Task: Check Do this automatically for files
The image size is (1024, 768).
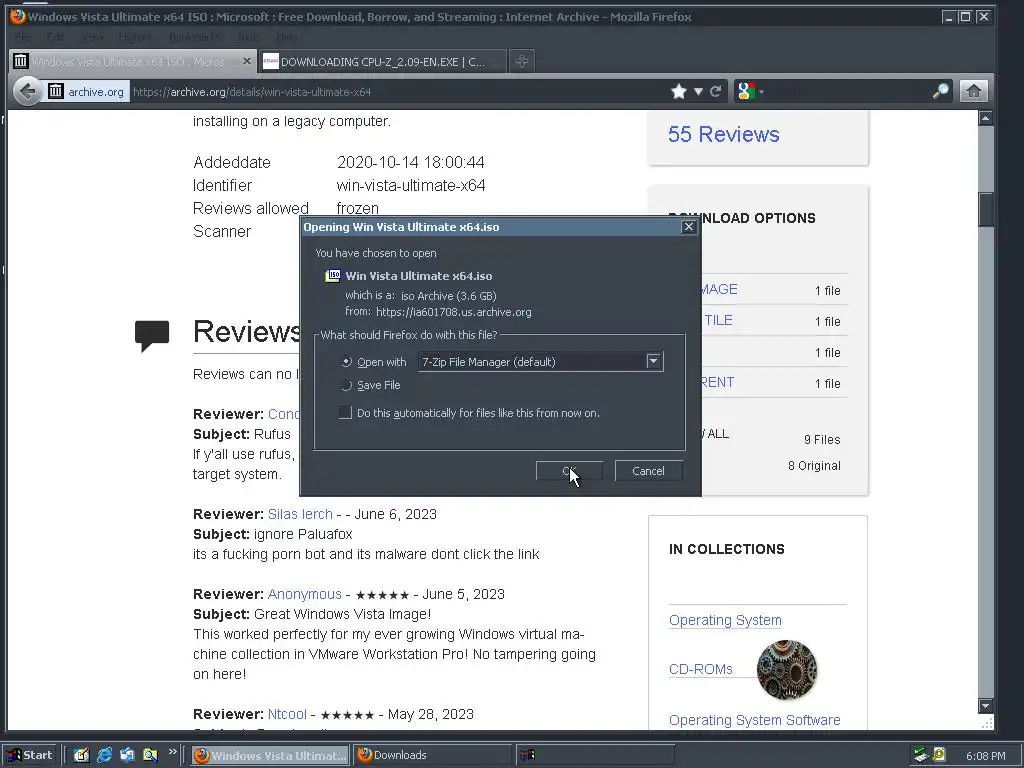Action: point(345,413)
